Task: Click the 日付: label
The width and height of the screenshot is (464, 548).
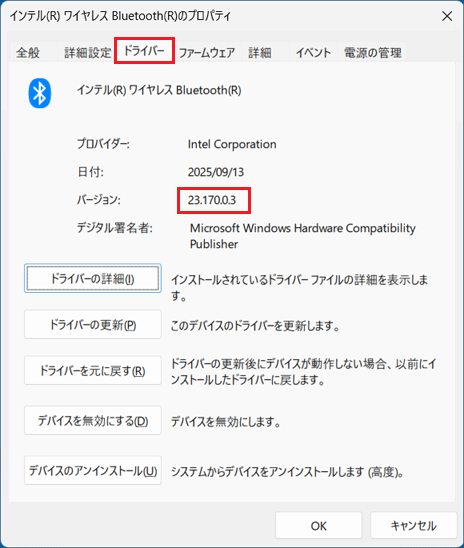Action: pyautogui.click(x=90, y=172)
